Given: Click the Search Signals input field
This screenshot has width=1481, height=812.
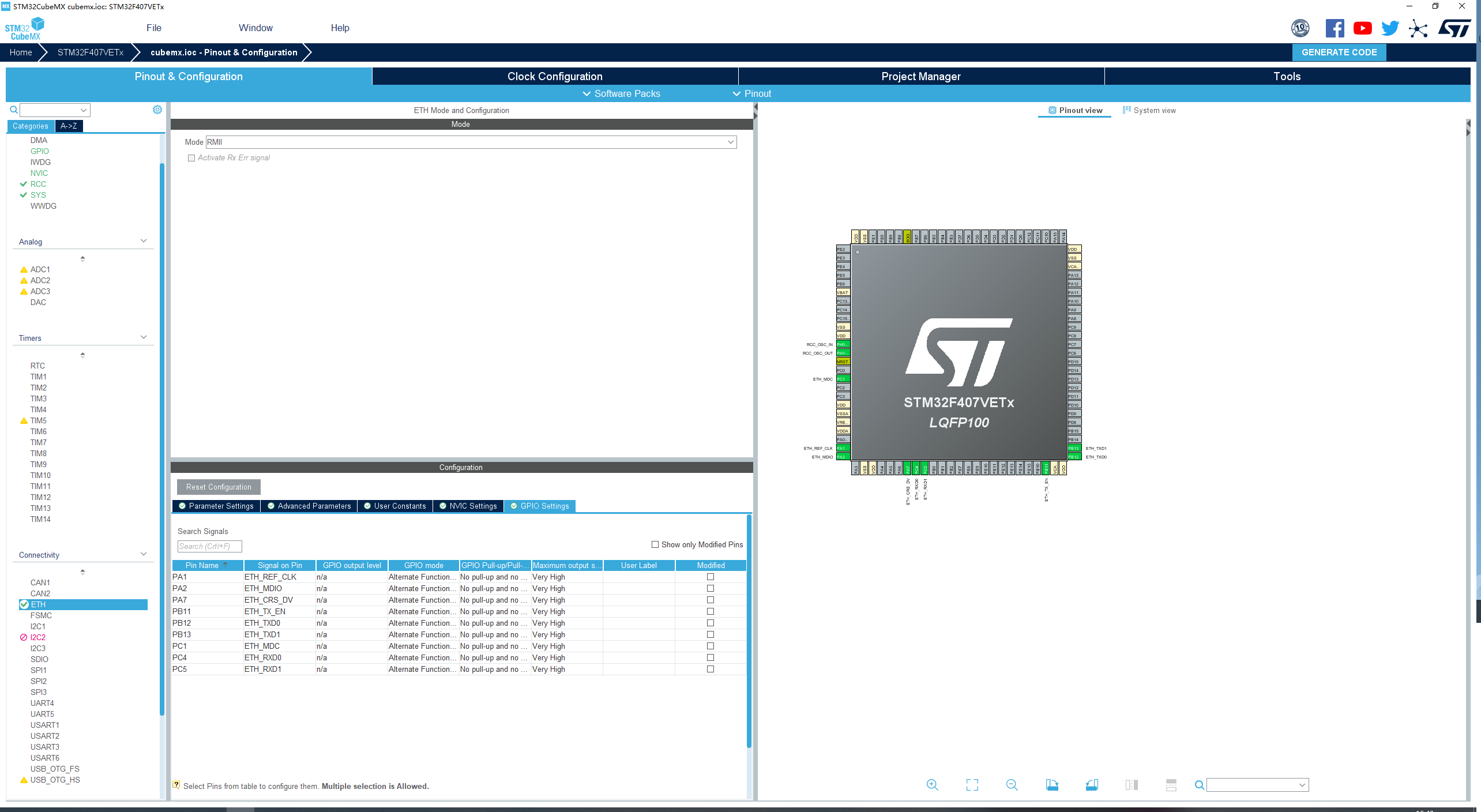Looking at the screenshot, I should [208, 545].
